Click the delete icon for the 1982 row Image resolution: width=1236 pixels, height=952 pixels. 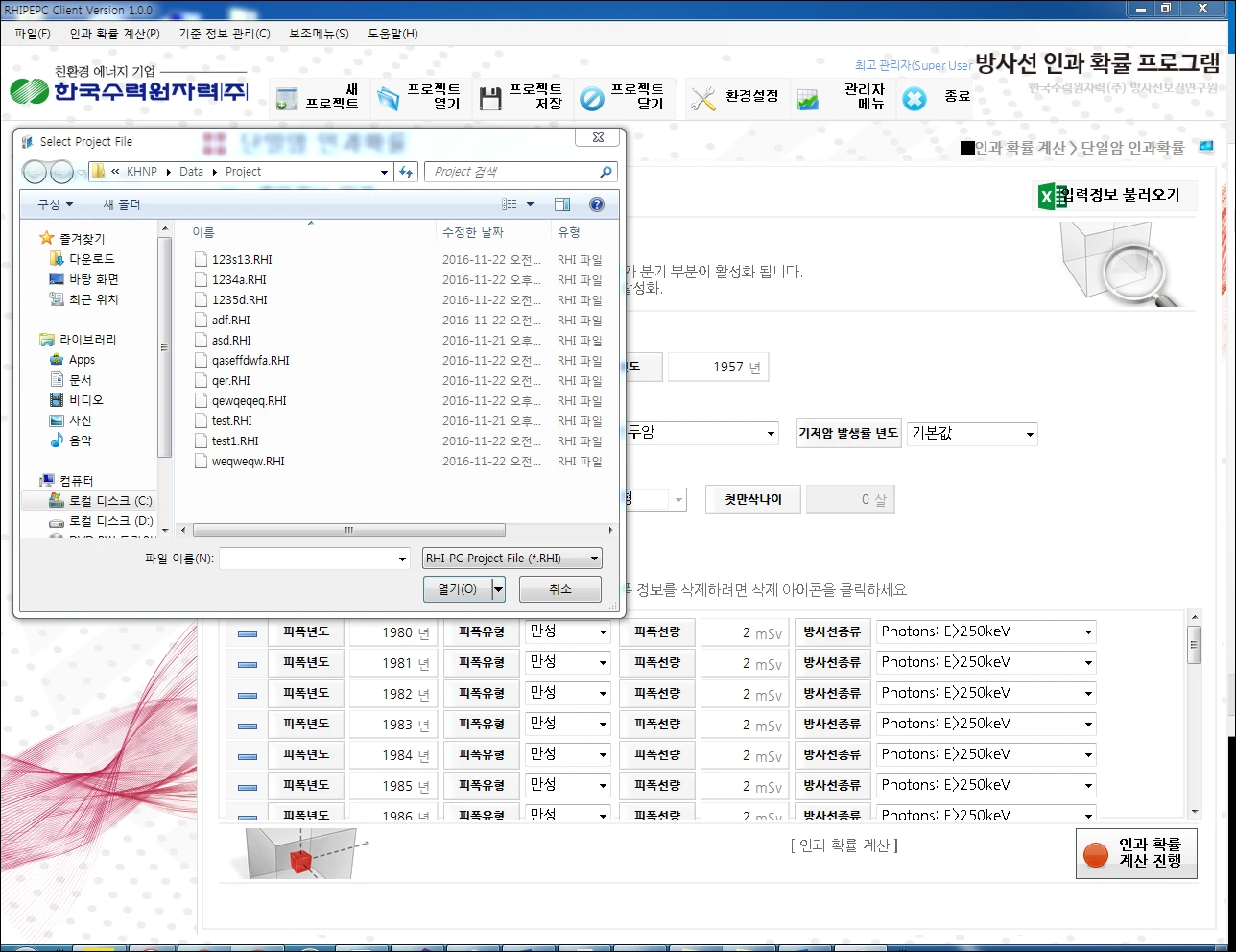(x=247, y=695)
